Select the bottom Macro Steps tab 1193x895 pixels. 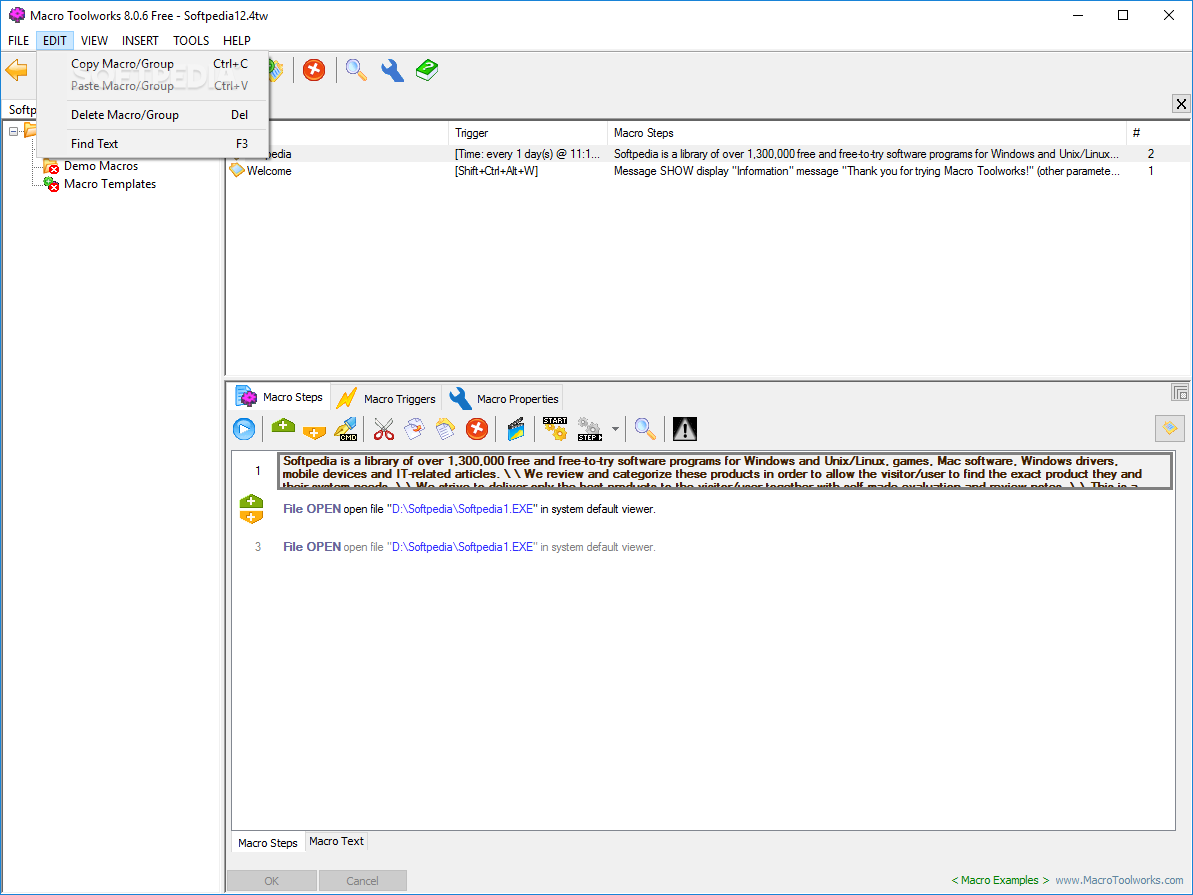click(268, 842)
